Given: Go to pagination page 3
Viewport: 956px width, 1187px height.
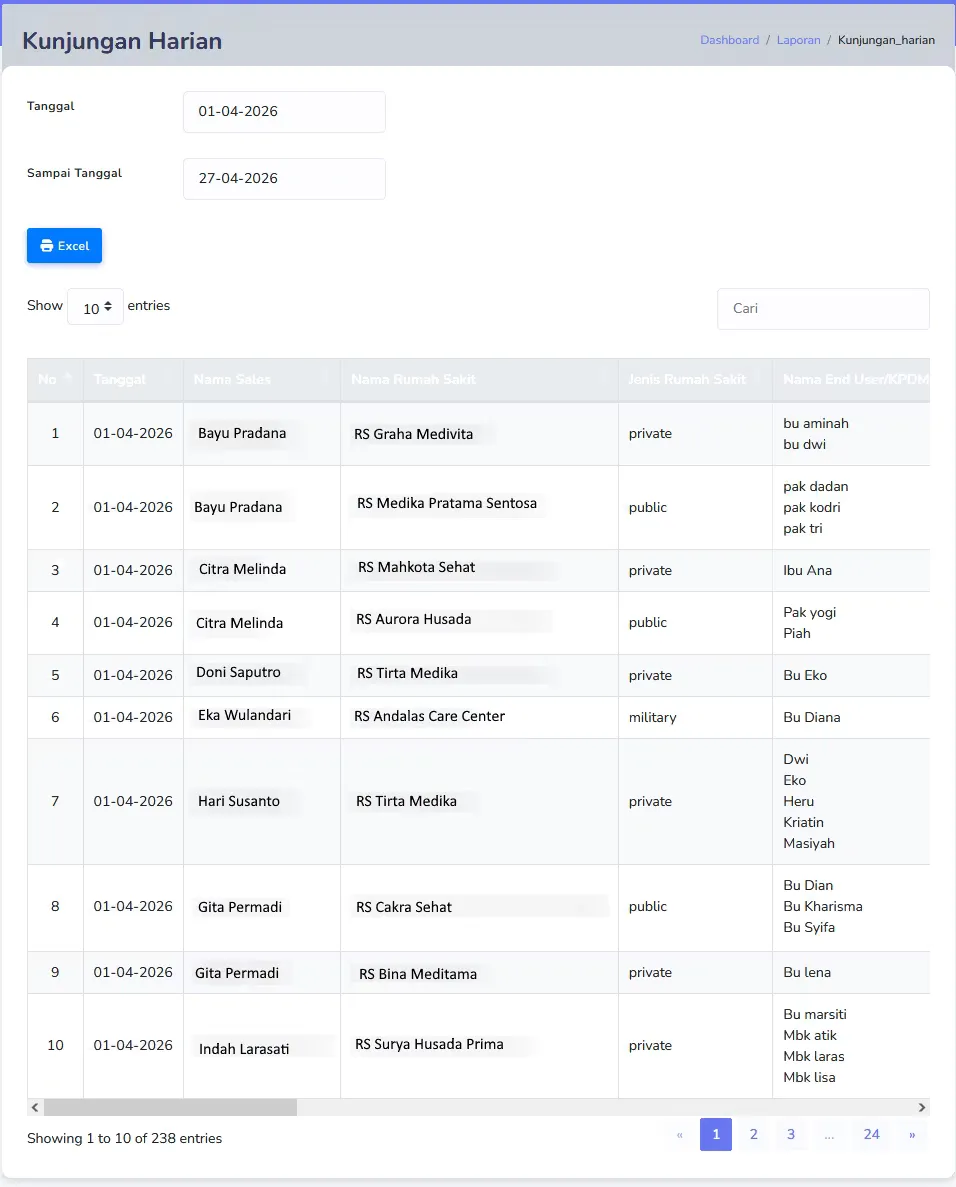Looking at the screenshot, I should click(791, 1134).
